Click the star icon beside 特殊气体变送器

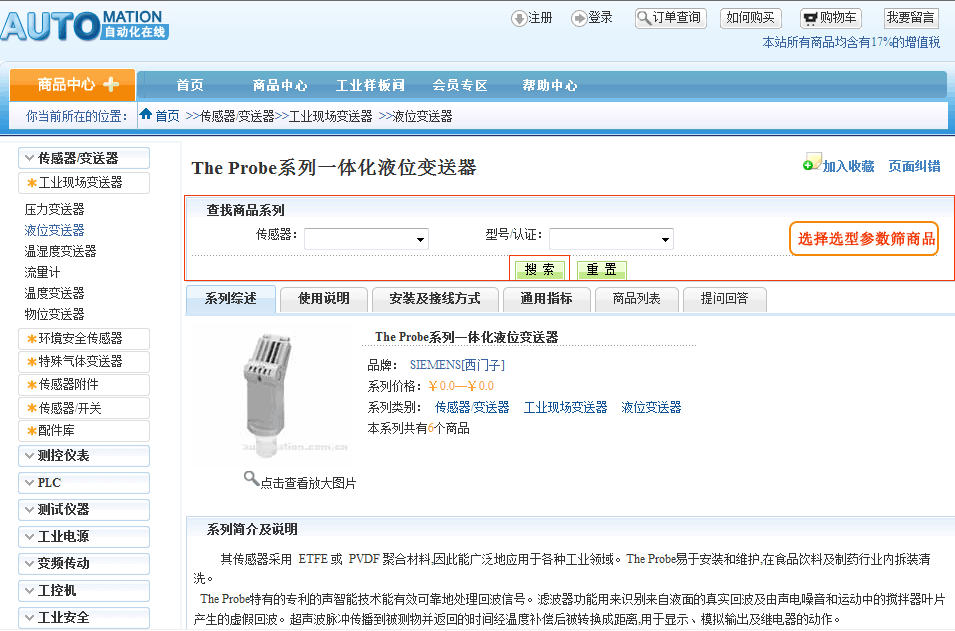click(32, 362)
